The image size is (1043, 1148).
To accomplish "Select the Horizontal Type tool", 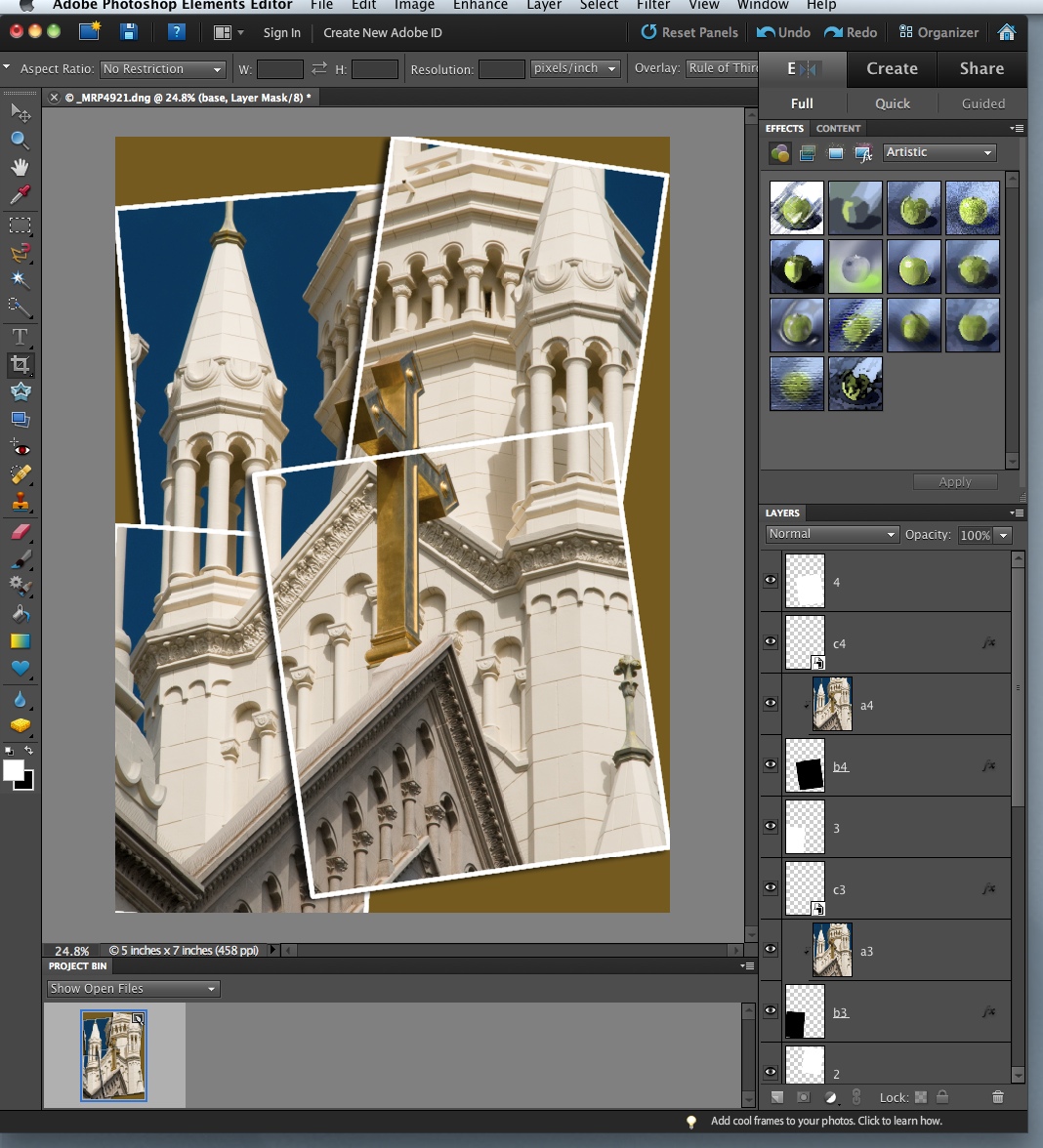I will [x=20, y=337].
